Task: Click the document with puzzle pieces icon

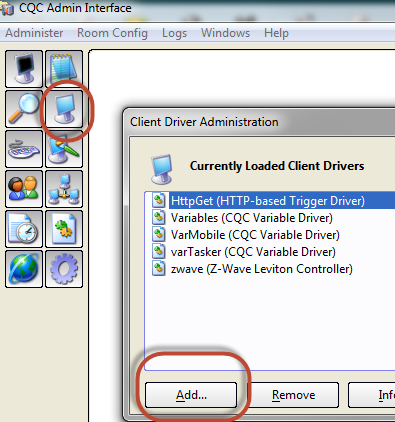Action: (x=64, y=229)
